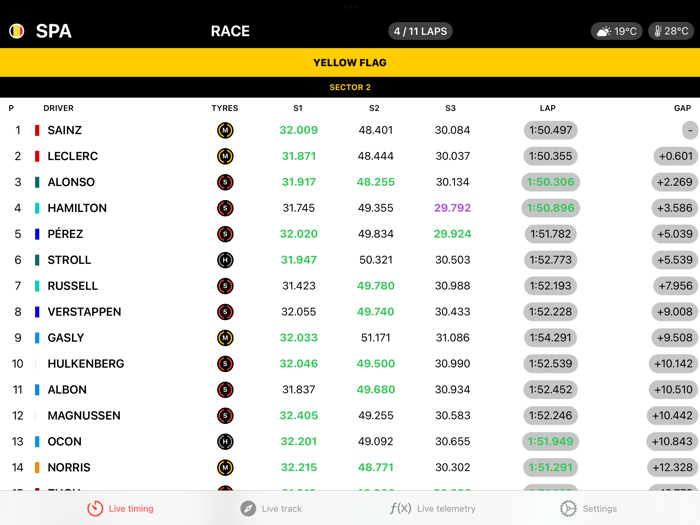
Task: Click Hamilton's soft tyre icon
Action: point(225,208)
